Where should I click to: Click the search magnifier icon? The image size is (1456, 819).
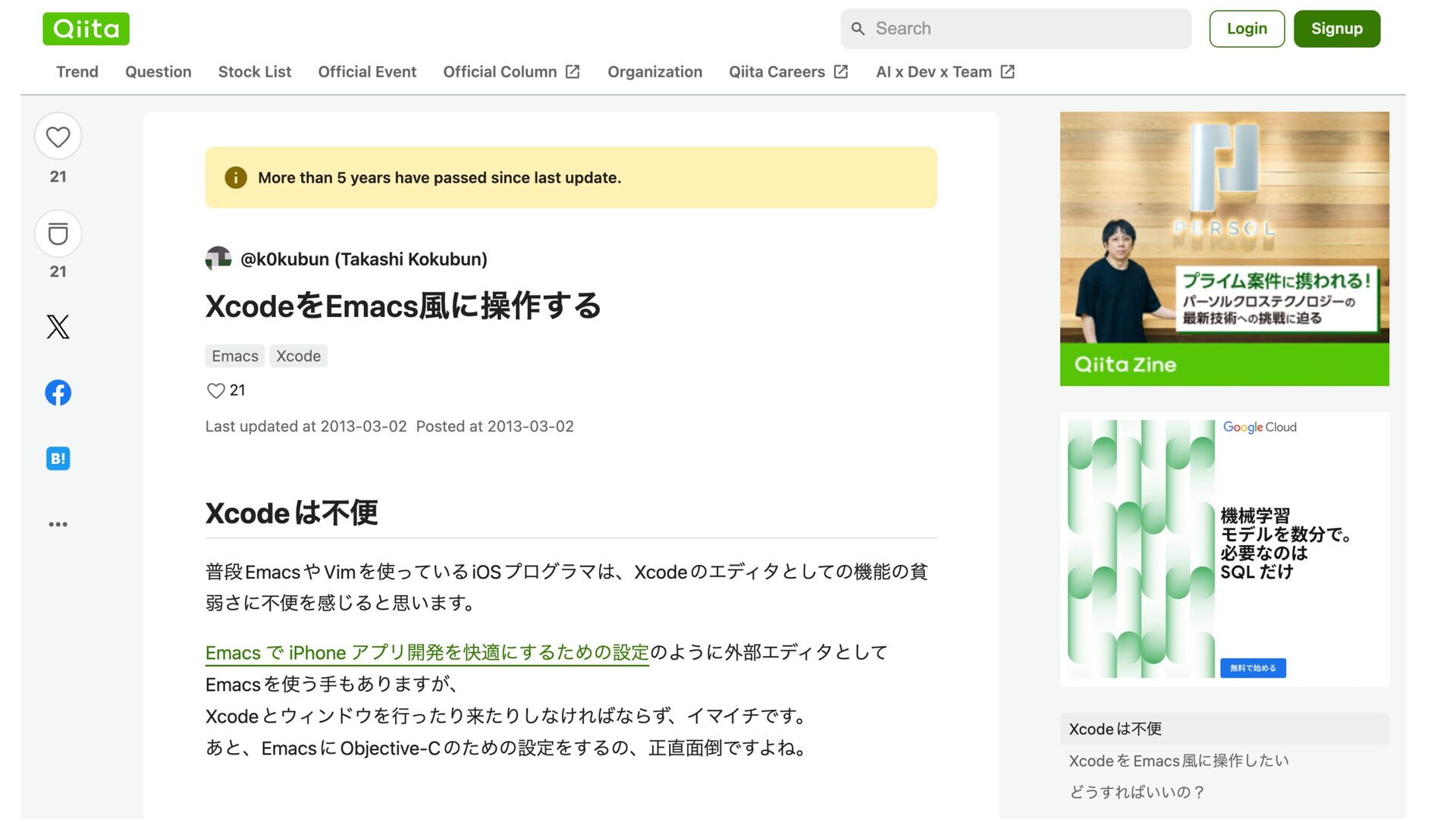click(858, 29)
